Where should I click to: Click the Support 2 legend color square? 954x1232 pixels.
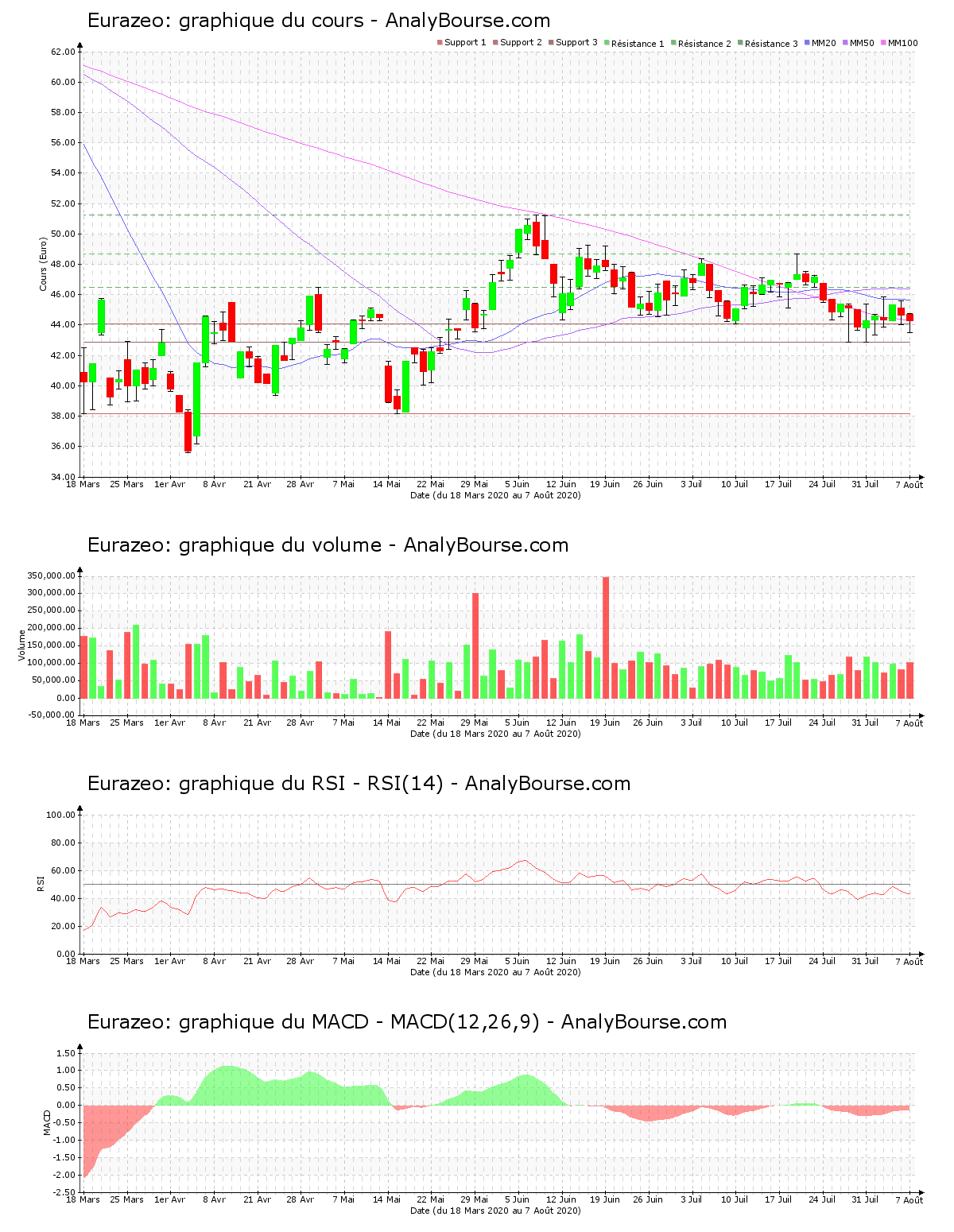(495, 43)
